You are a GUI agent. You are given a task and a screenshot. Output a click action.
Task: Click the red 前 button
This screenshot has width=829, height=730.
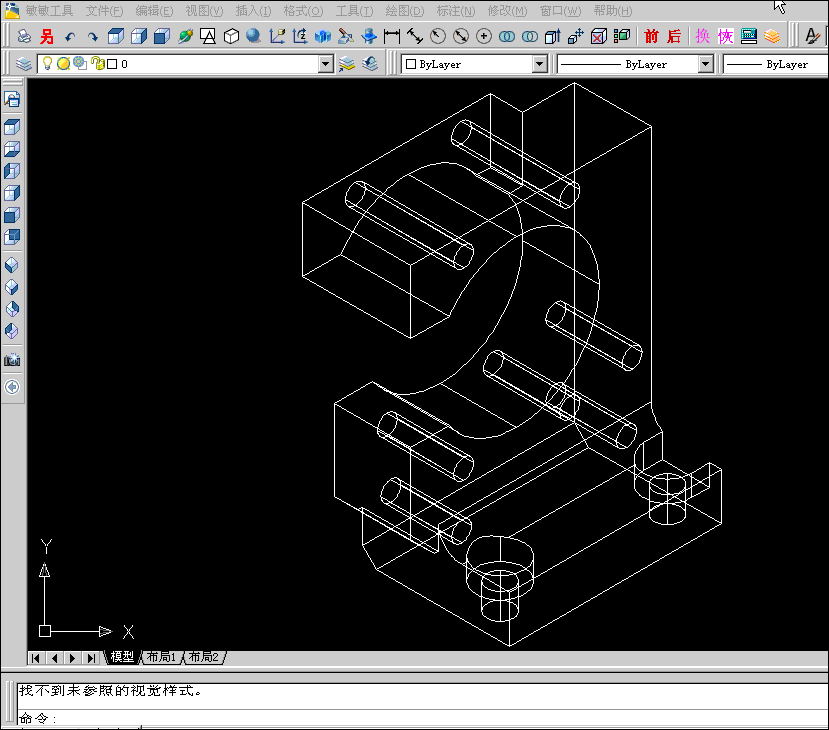651,36
